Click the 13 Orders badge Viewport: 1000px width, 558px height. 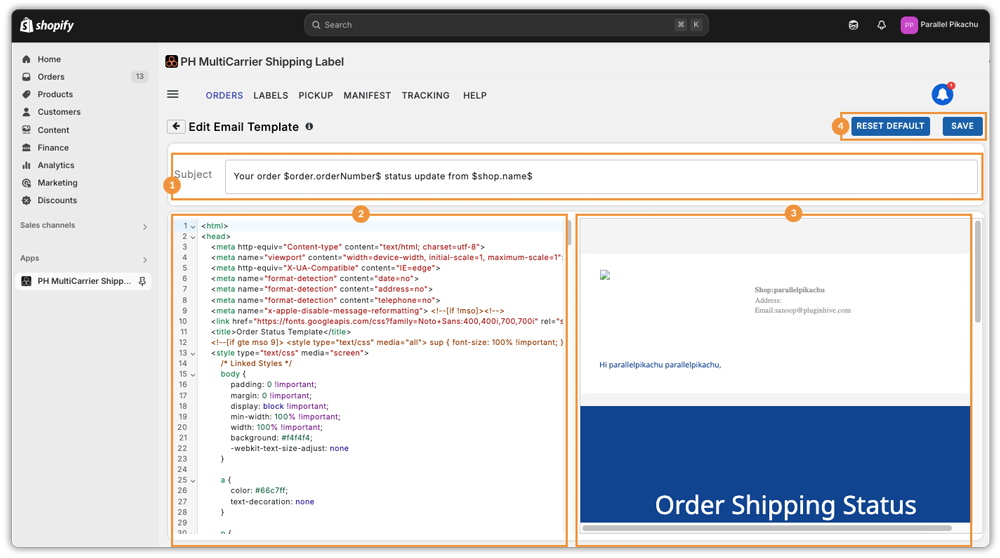139,77
